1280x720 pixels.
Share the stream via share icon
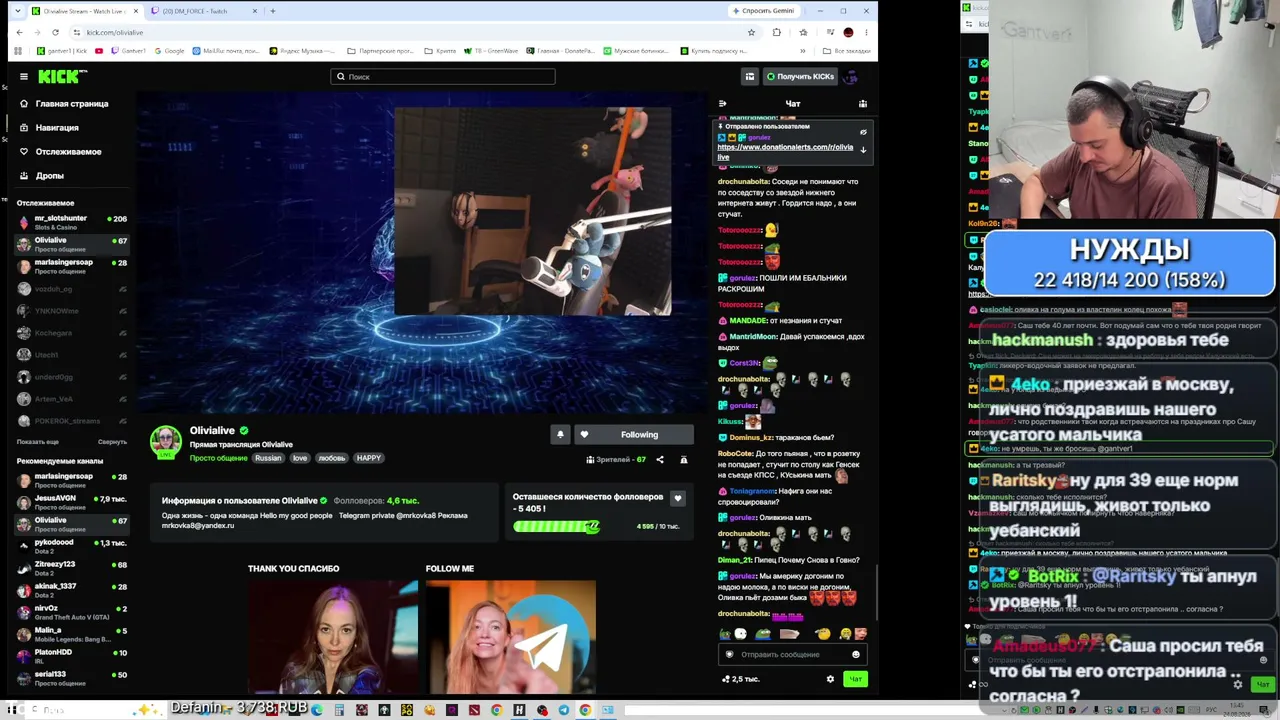660,460
